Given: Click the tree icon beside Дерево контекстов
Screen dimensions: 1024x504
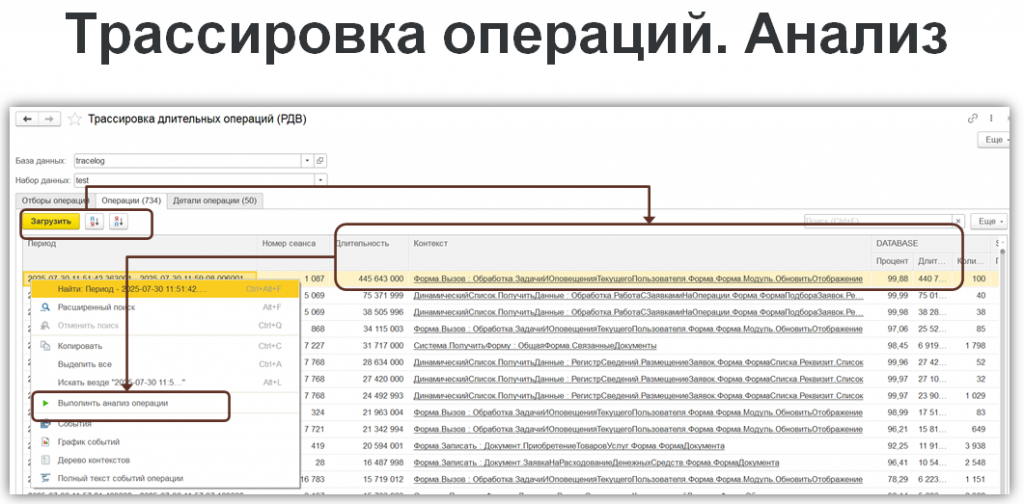Looking at the screenshot, I should pos(45,460).
